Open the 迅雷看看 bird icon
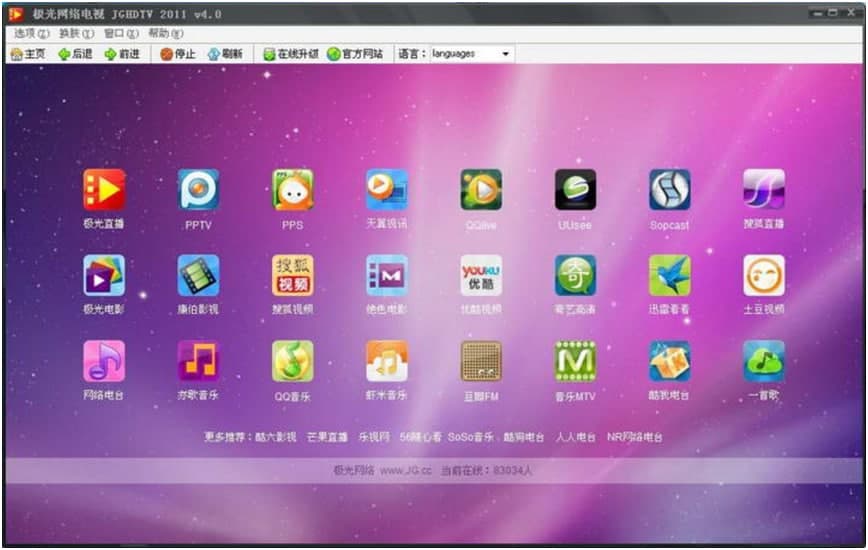This screenshot has width=868, height=550. click(669, 276)
